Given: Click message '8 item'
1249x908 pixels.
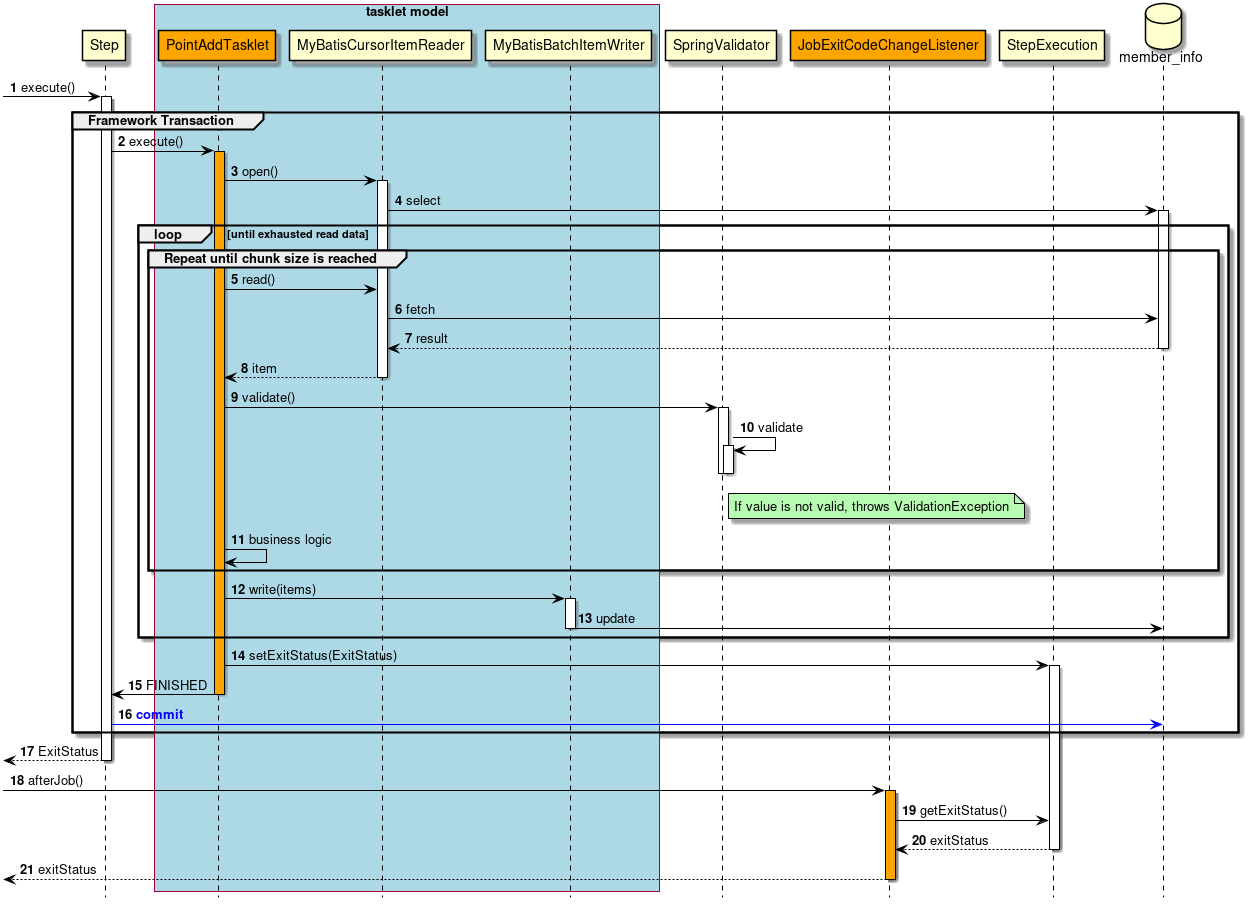Looking at the screenshot, I should click(x=258, y=369).
